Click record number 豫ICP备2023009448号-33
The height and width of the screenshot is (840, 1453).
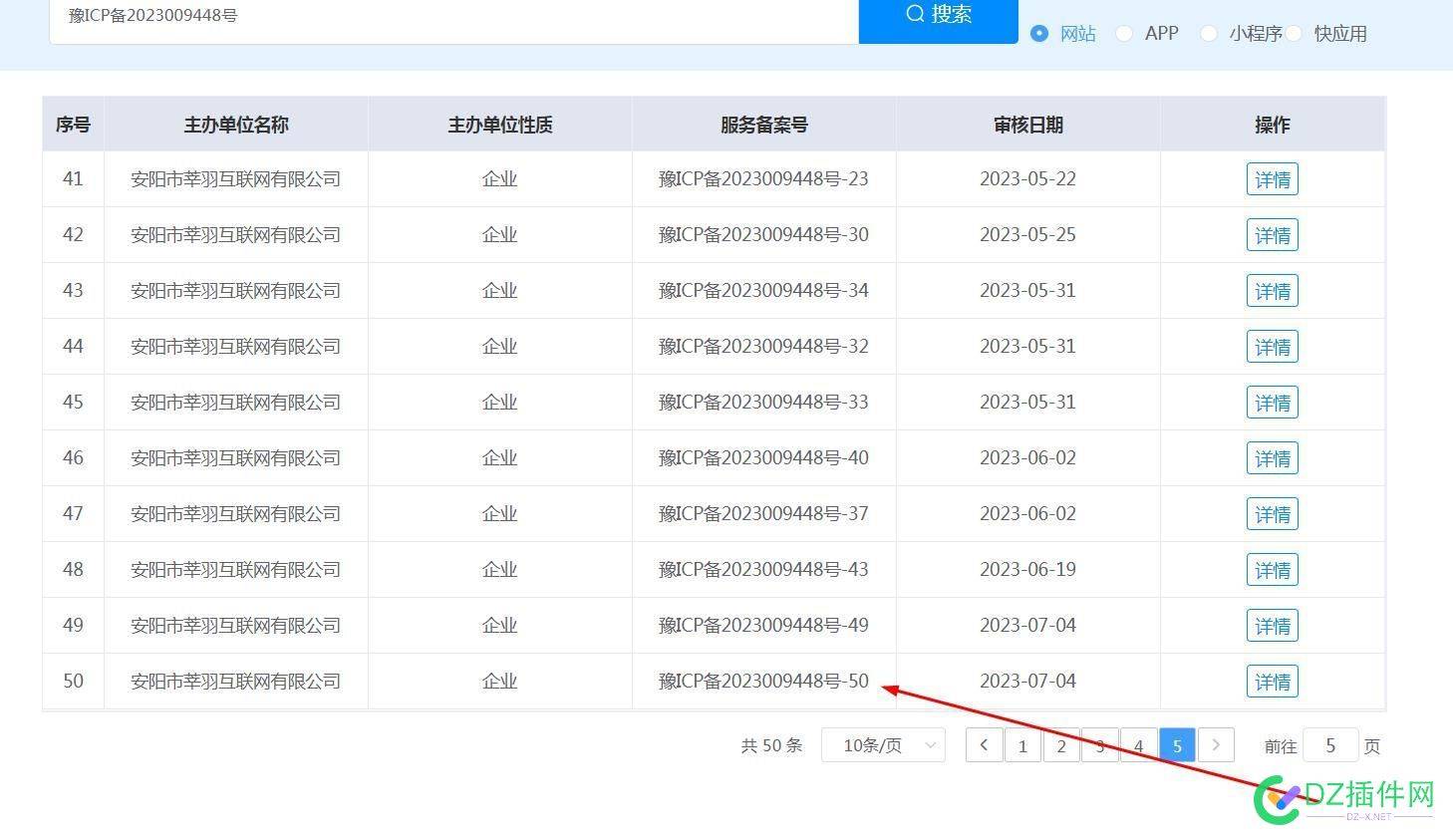click(763, 403)
